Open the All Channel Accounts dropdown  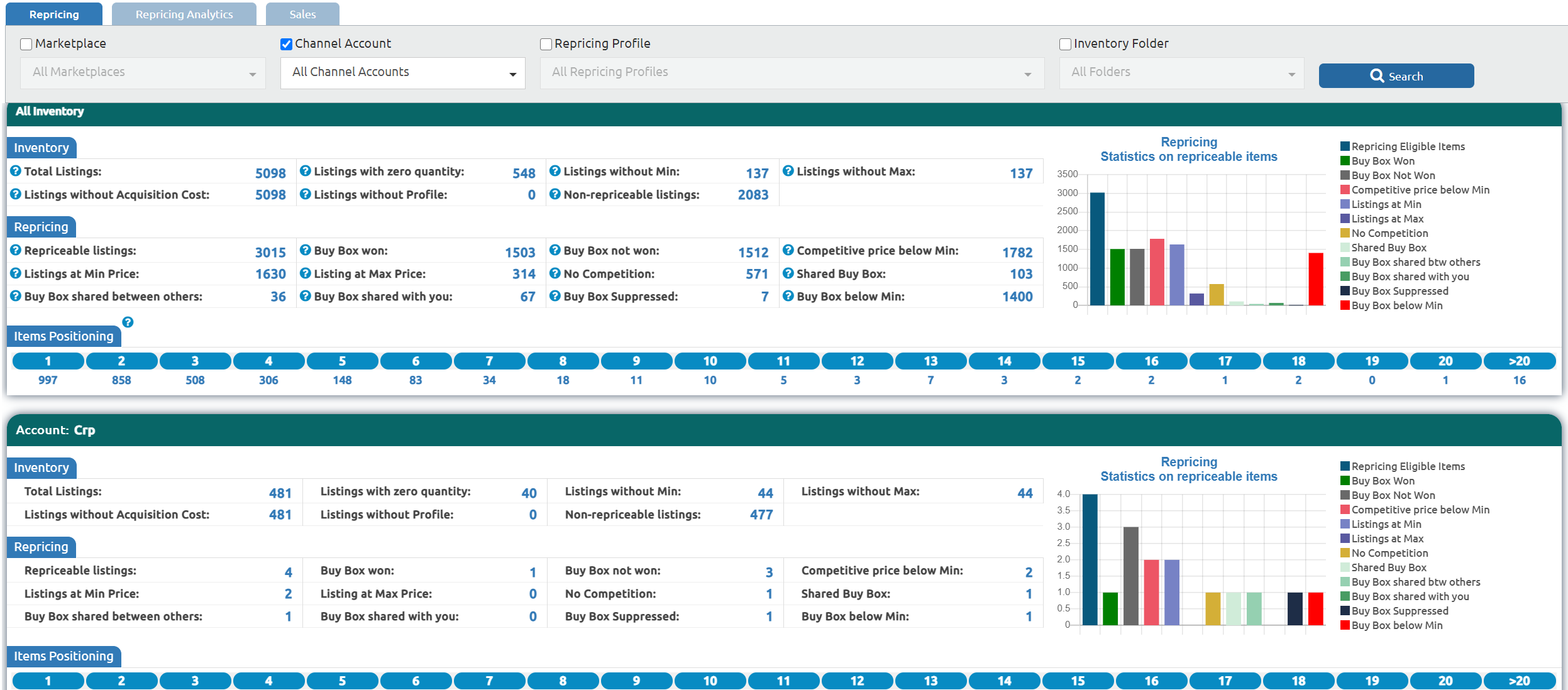(x=402, y=73)
